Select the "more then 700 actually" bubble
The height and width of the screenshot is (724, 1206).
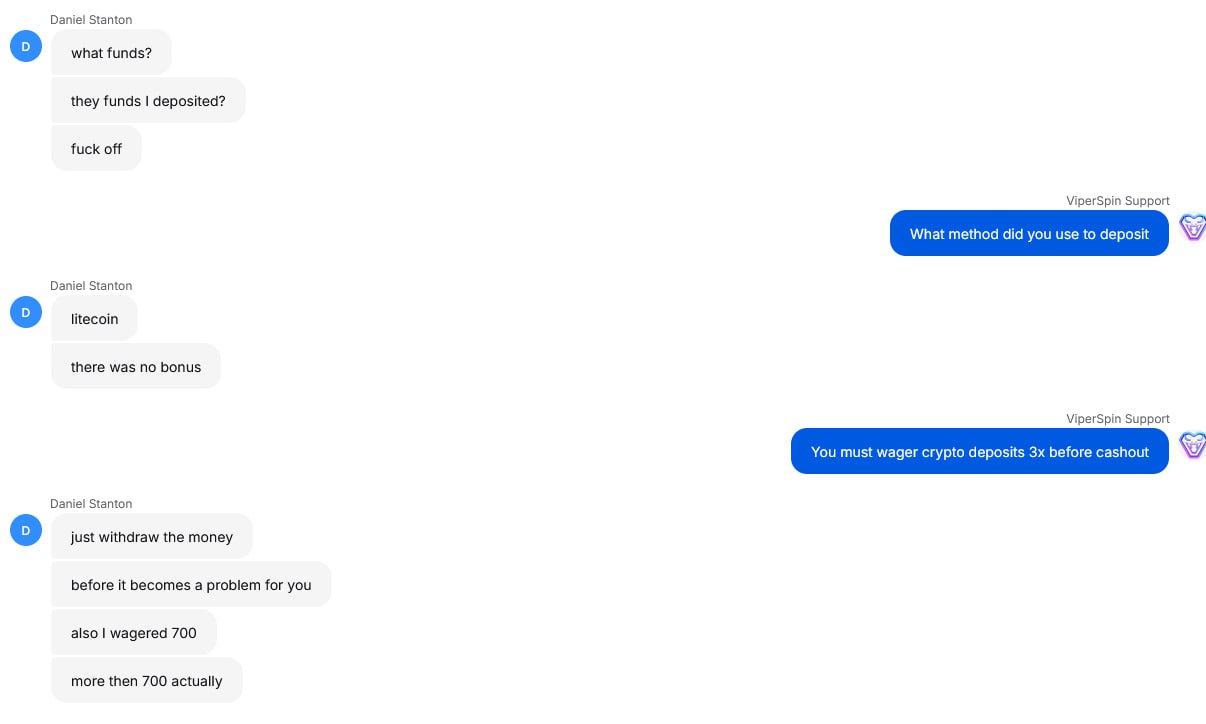147,681
